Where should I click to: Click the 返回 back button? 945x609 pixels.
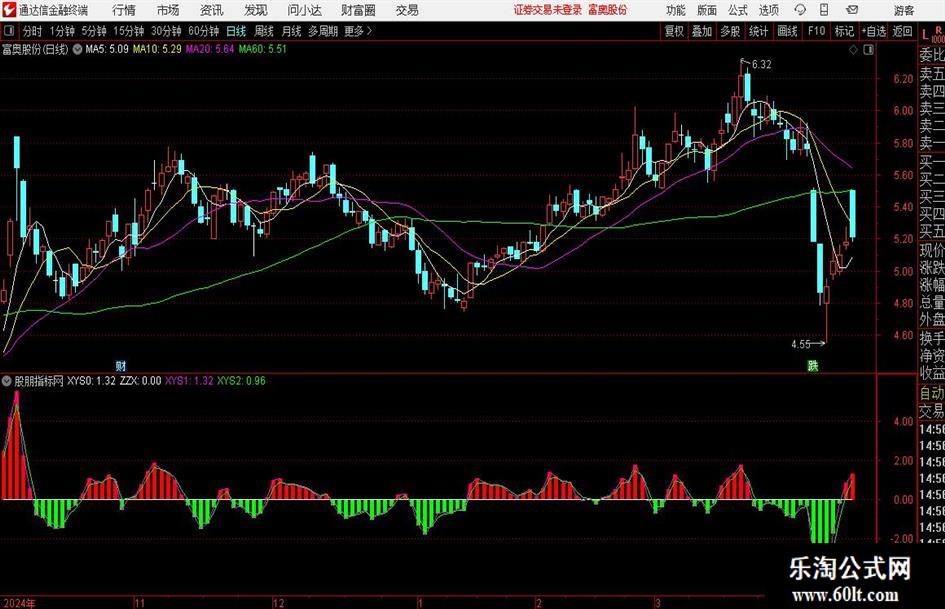click(902, 31)
